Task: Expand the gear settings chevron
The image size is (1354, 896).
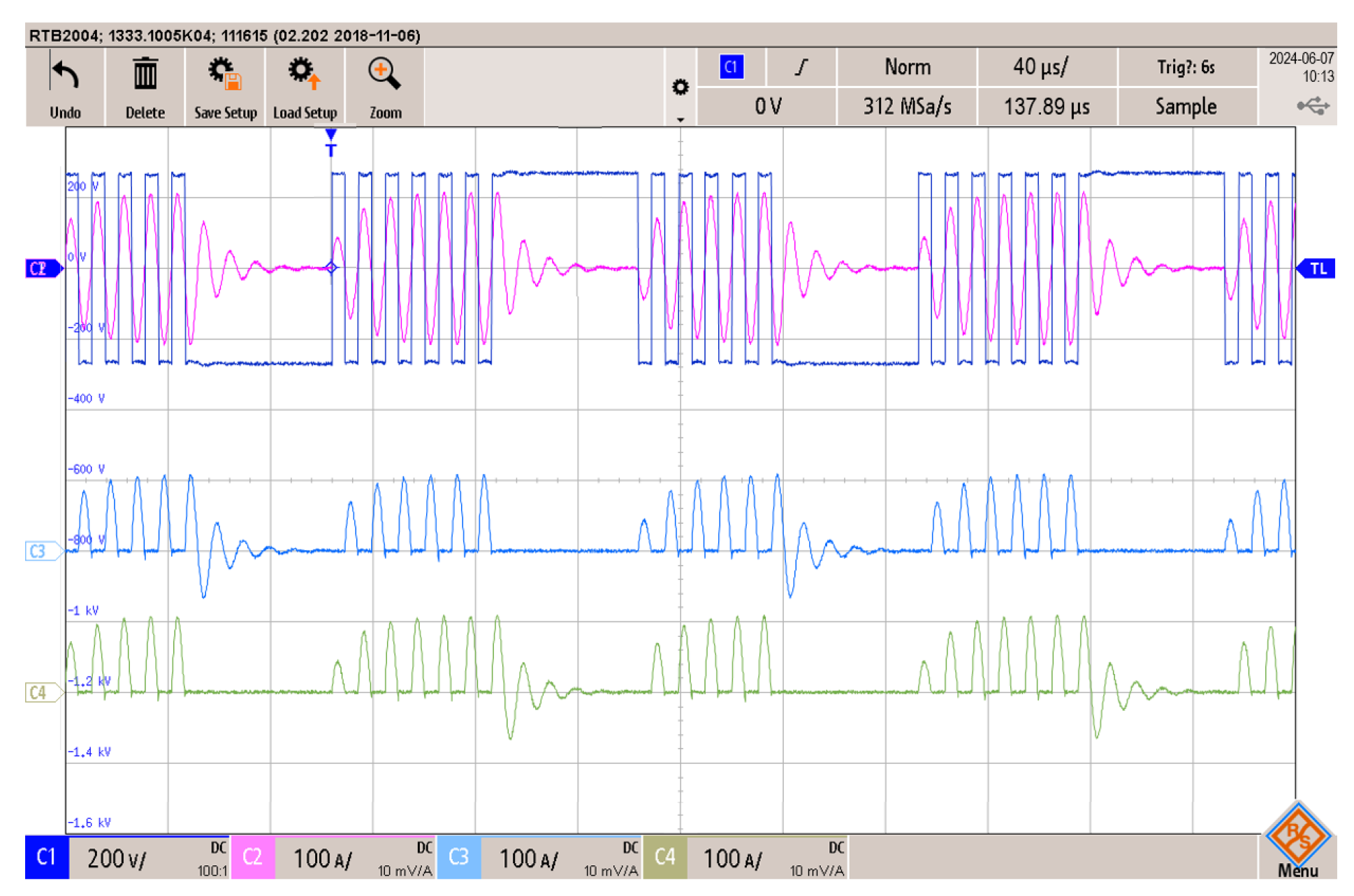Action: 680,119
